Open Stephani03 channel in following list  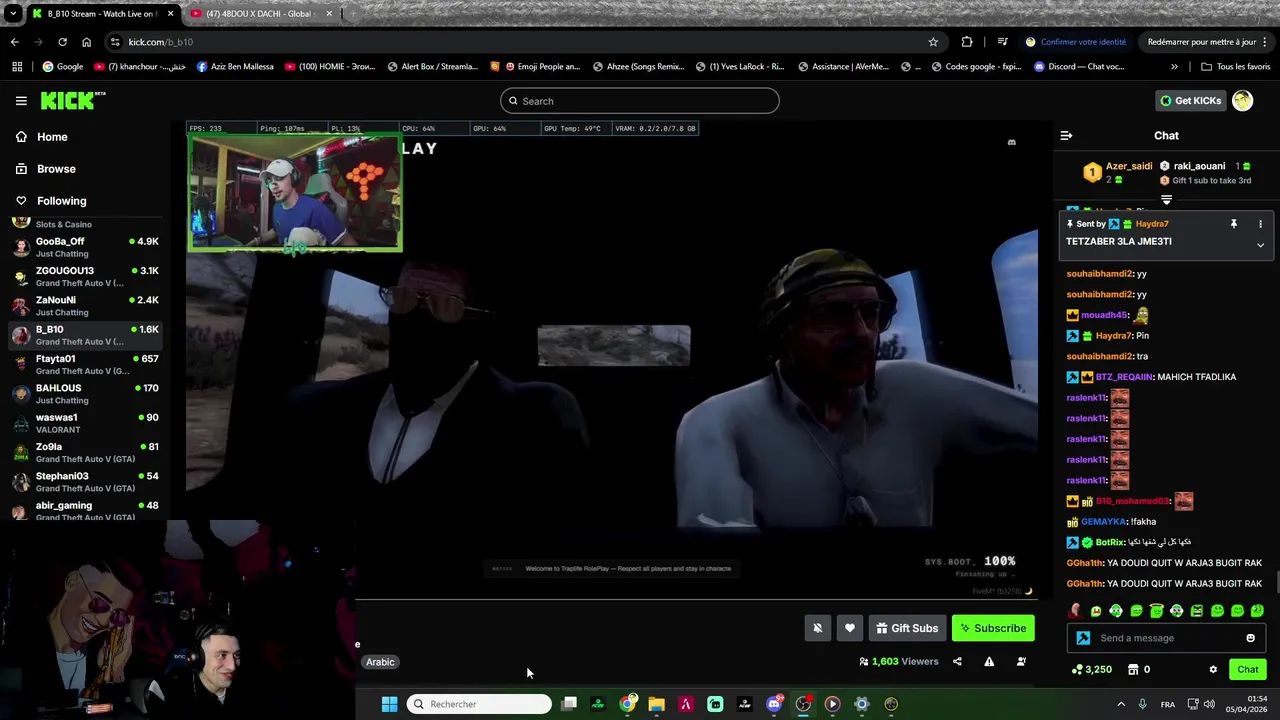click(x=85, y=481)
